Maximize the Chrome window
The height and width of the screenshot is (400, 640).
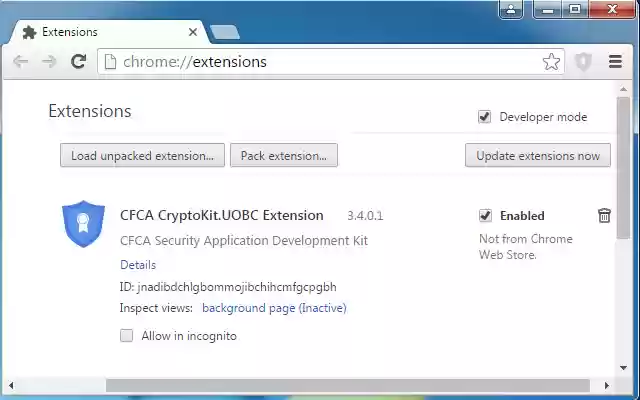coord(575,9)
